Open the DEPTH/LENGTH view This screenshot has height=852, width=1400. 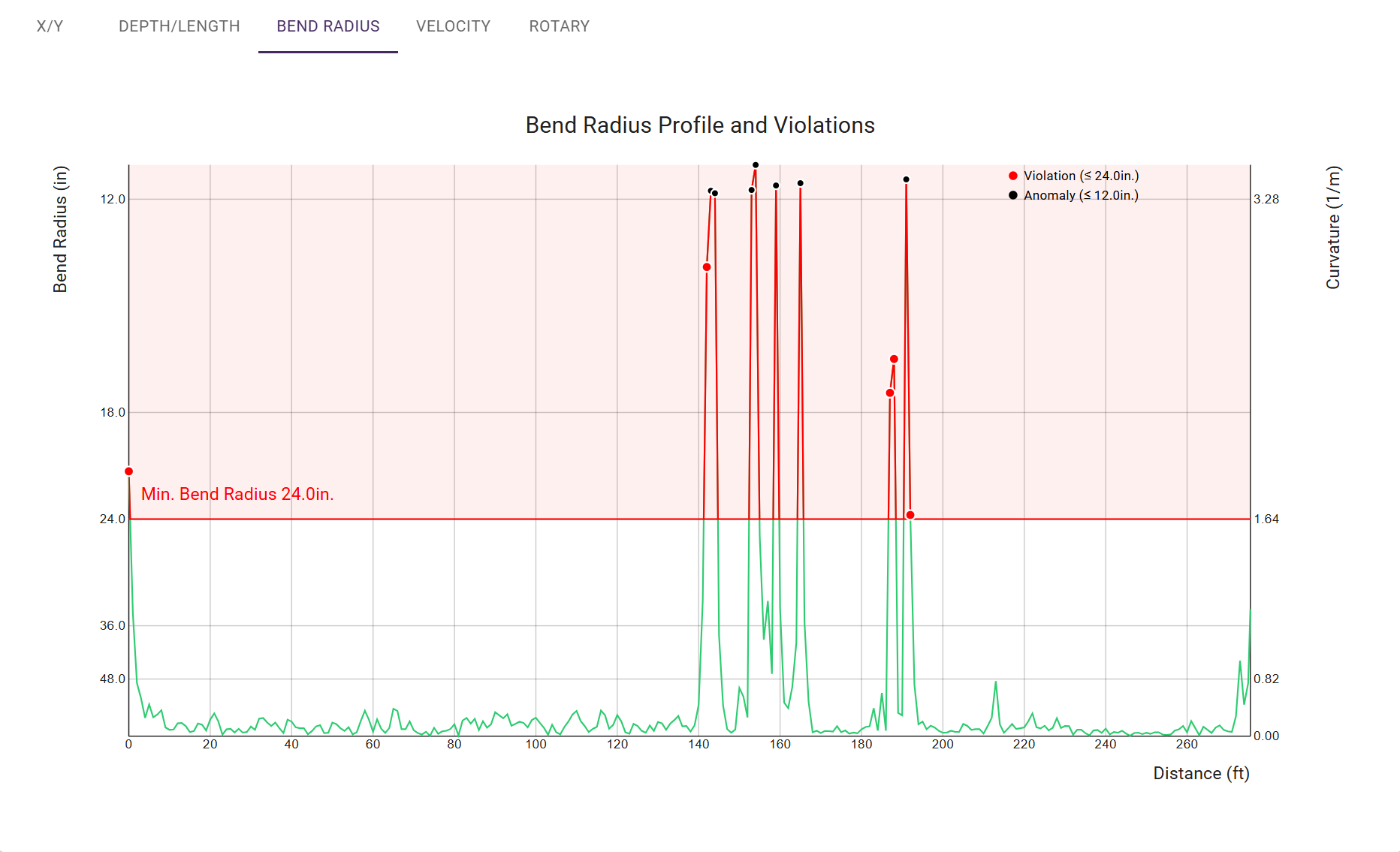coord(178,26)
